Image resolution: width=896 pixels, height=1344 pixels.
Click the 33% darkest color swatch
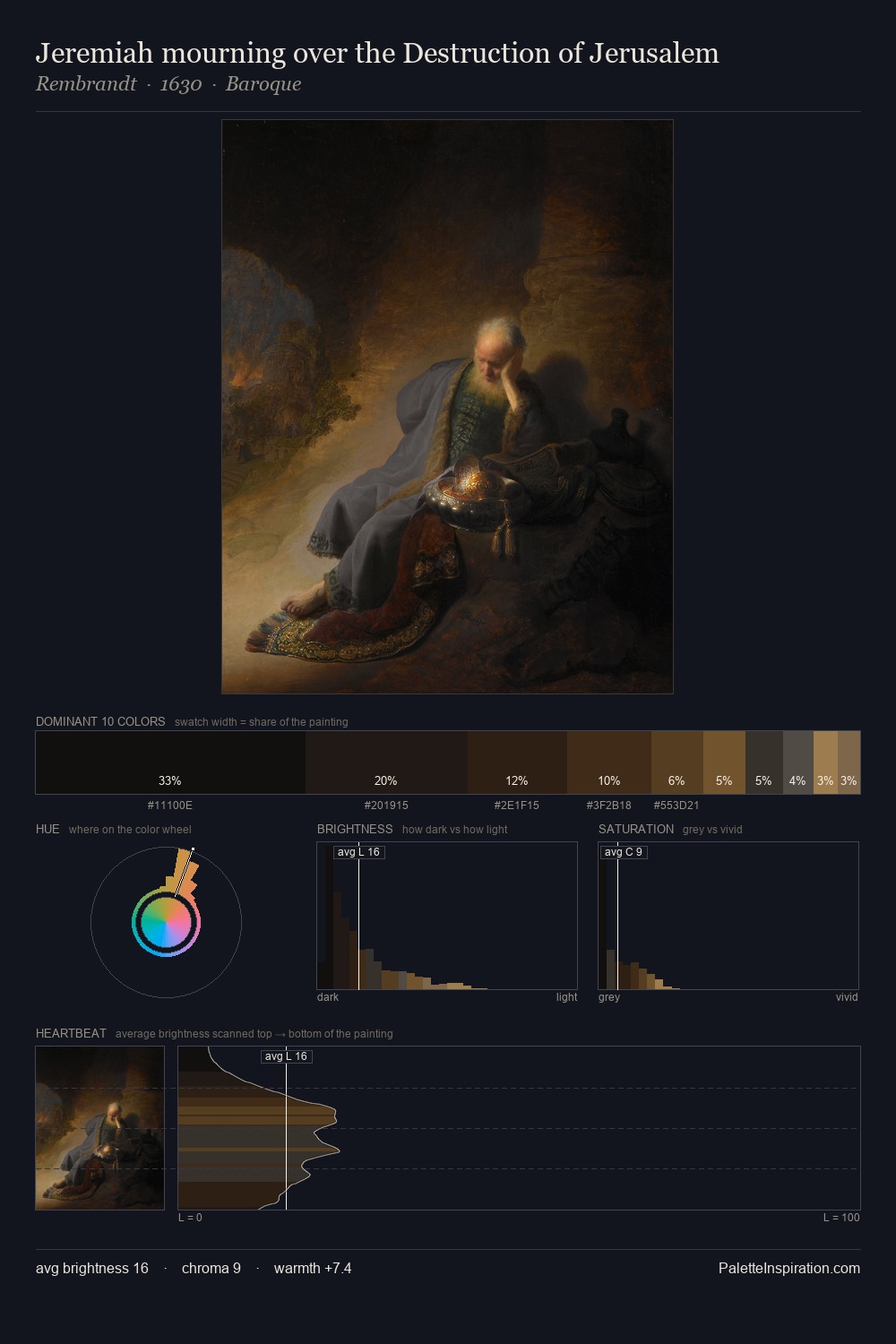pos(170,762)
